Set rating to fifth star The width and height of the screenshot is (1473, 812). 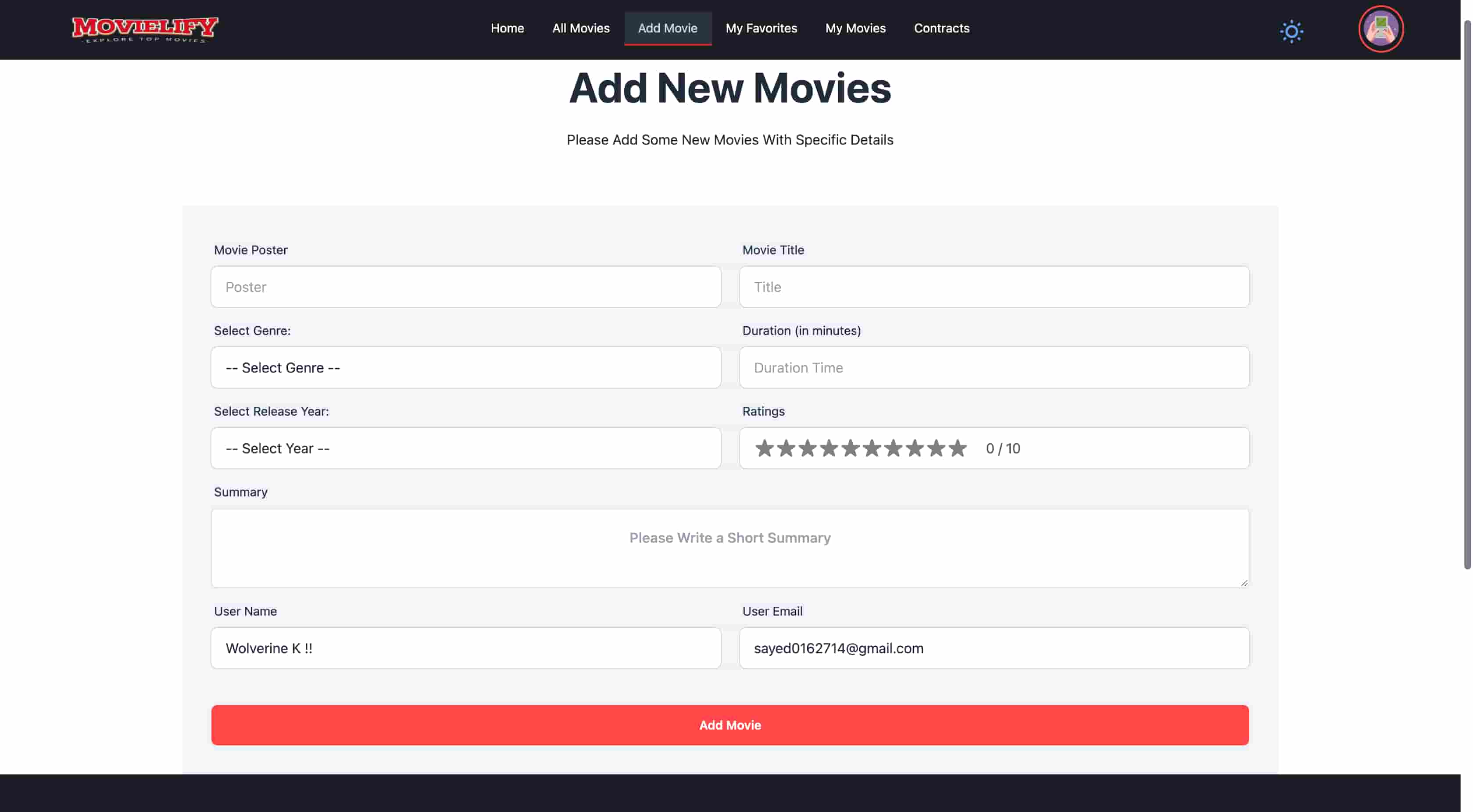point(850,448)
